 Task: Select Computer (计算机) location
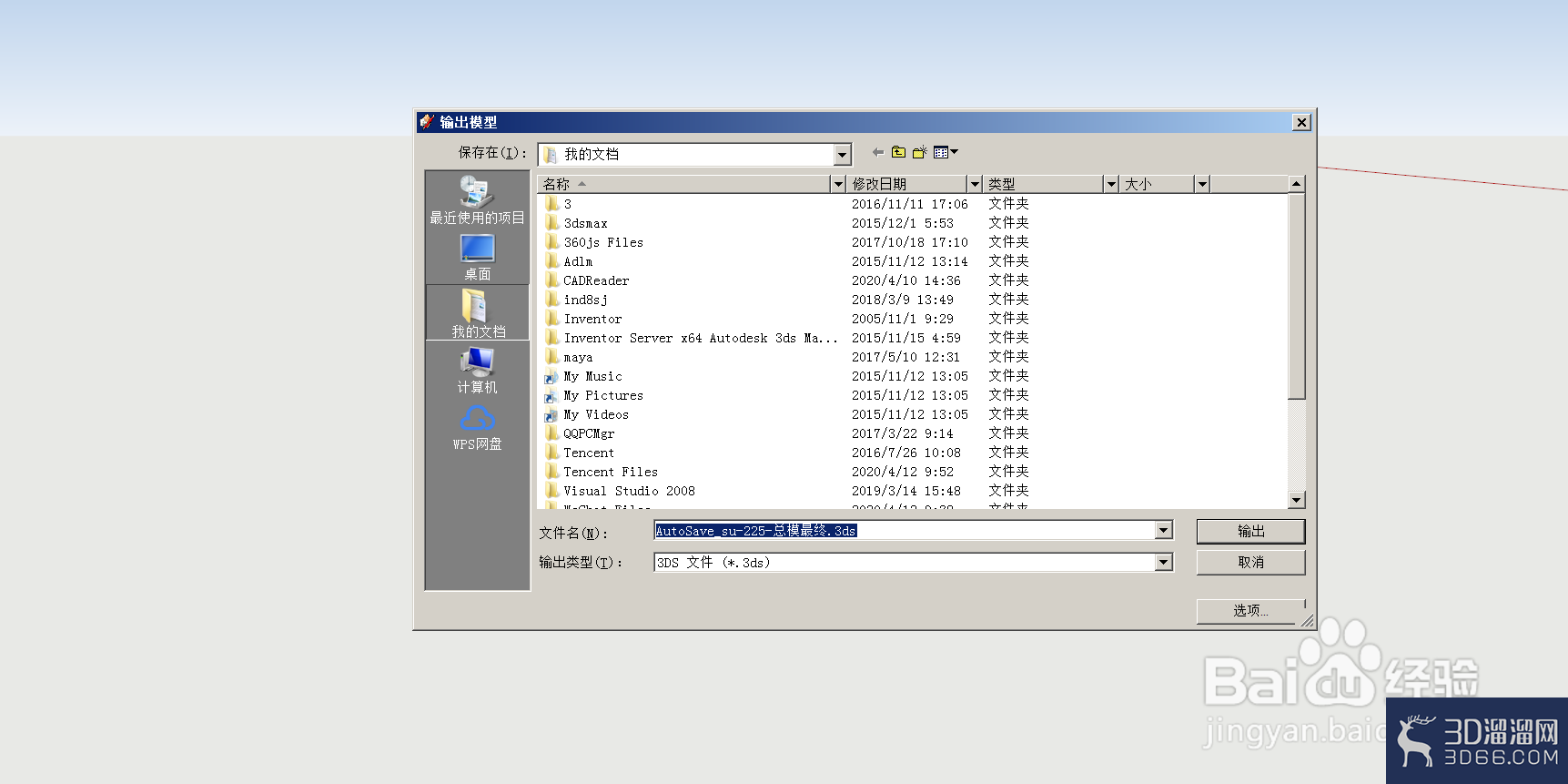(x=478, y=371)
